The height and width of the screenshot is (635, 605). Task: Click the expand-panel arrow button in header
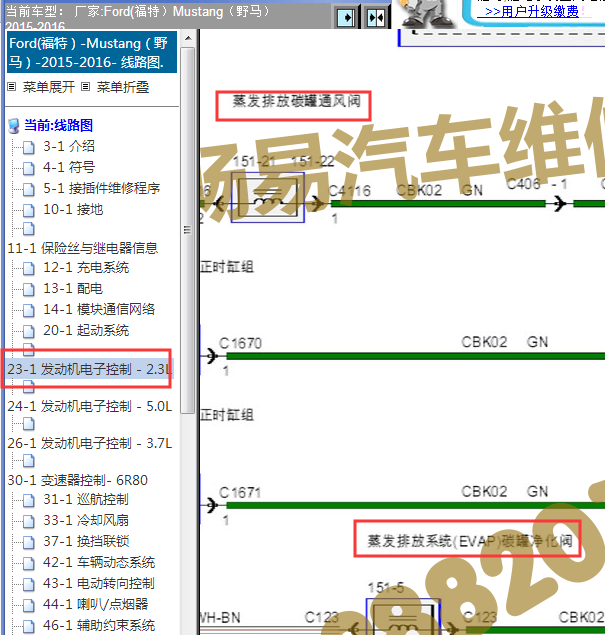pos(347,17)
